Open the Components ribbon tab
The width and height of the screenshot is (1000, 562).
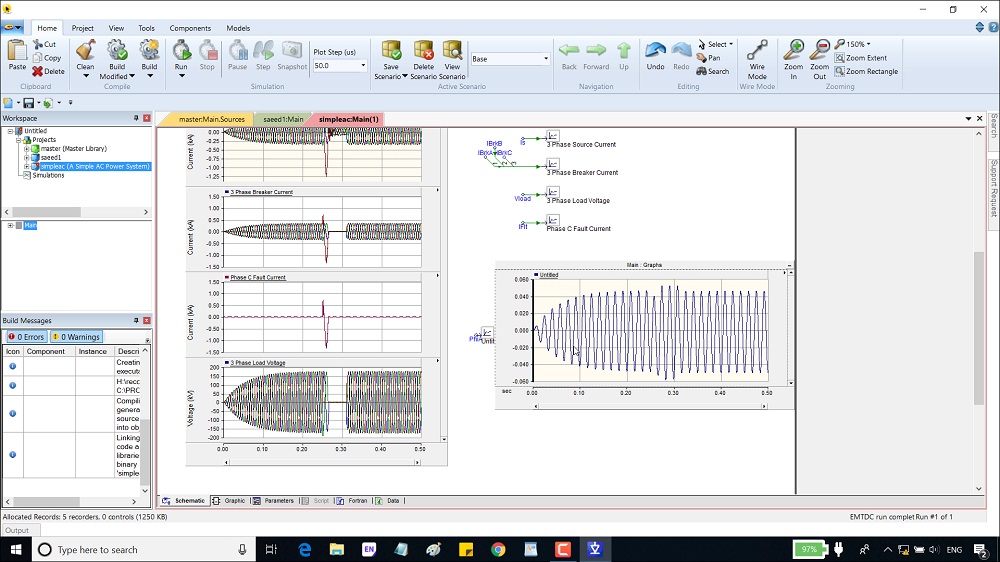(x=190, y=28)
